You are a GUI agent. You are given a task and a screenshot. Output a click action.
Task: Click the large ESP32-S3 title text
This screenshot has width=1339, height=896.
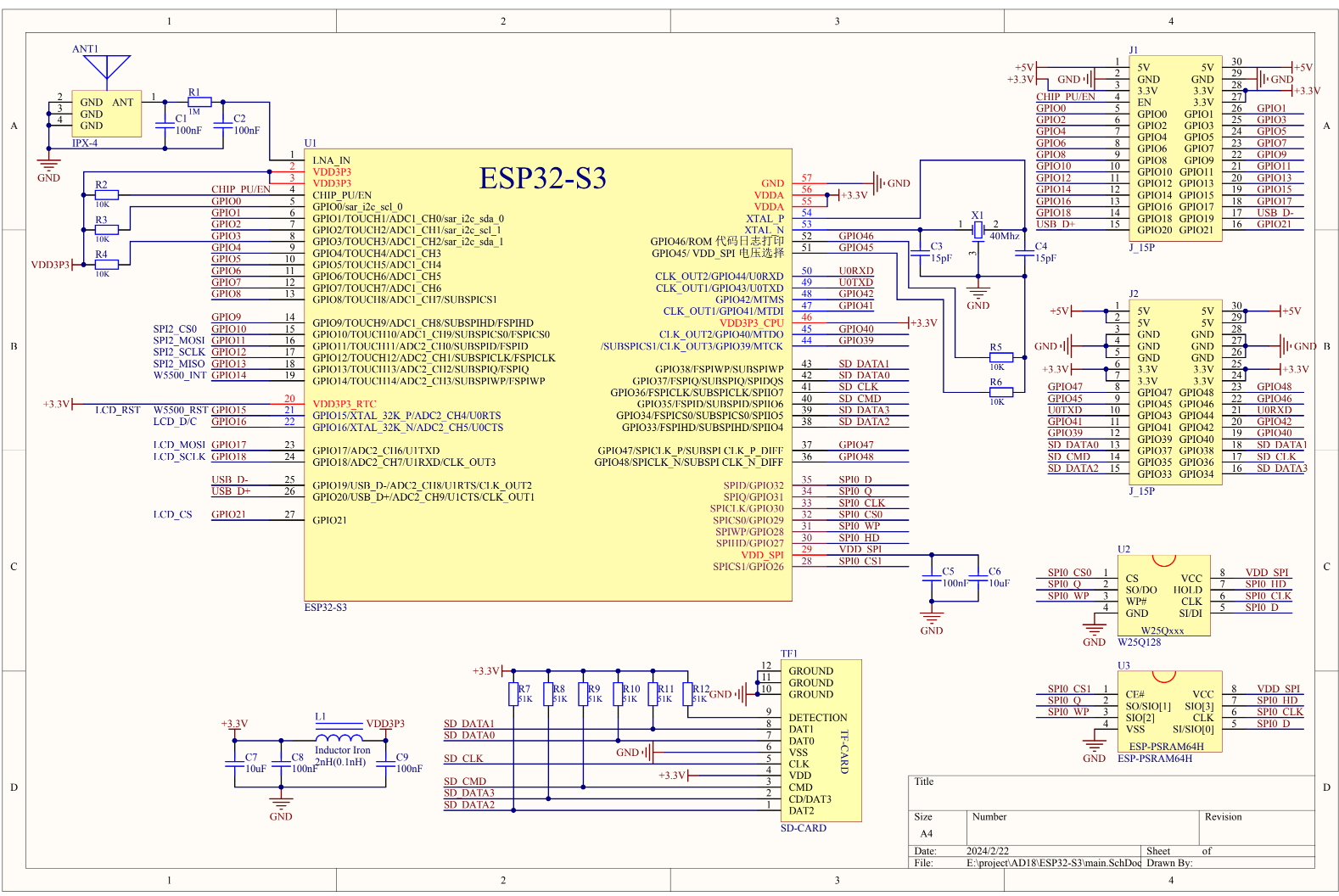543,178
